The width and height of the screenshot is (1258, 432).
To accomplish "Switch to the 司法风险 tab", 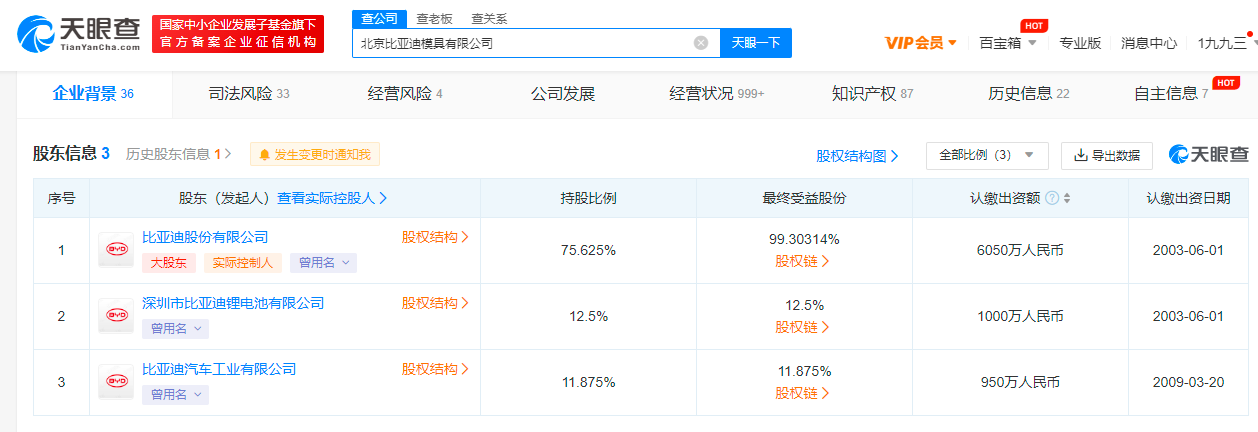I will 248,94.
